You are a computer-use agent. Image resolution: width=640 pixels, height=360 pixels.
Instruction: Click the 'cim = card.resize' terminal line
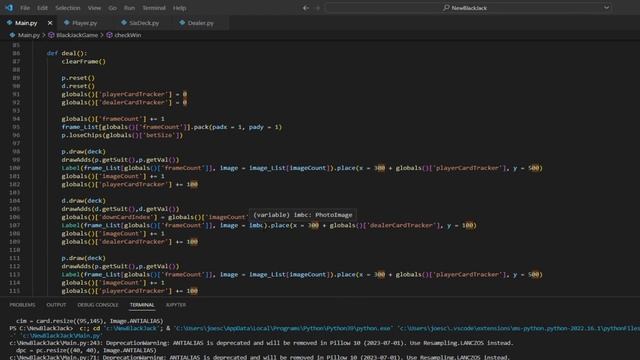click(x=89, y=321)
